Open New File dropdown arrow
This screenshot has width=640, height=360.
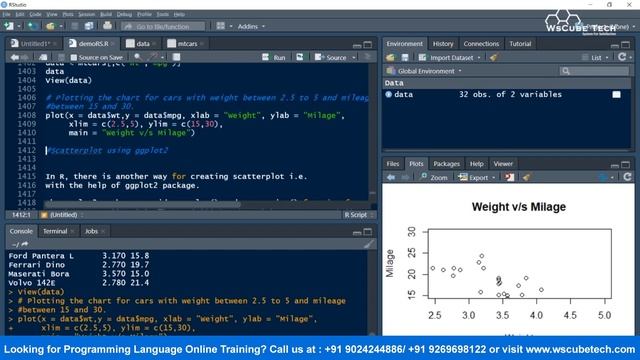tap(19, 27)
